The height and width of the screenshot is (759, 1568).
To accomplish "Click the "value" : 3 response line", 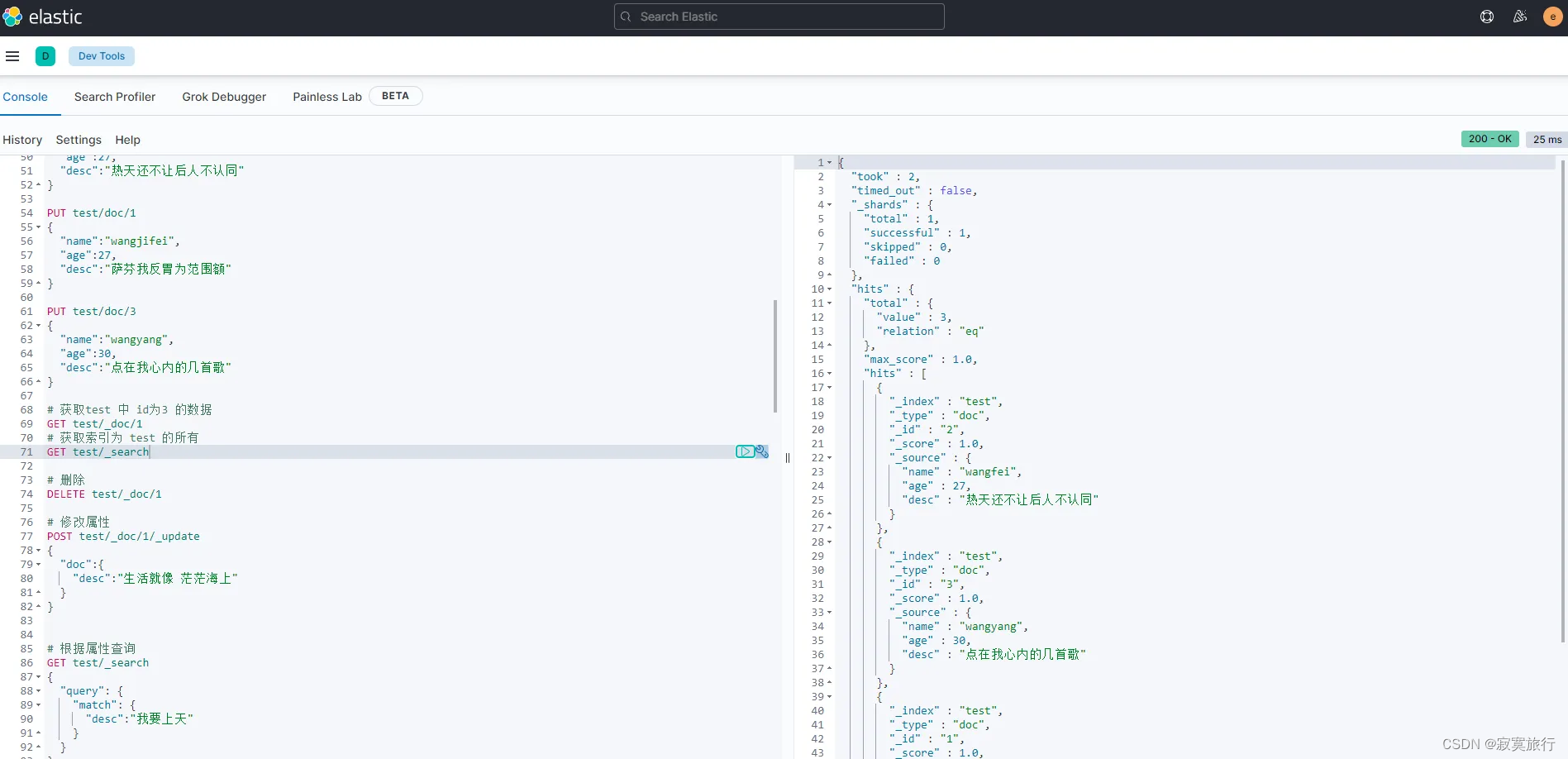I will 914,317.
